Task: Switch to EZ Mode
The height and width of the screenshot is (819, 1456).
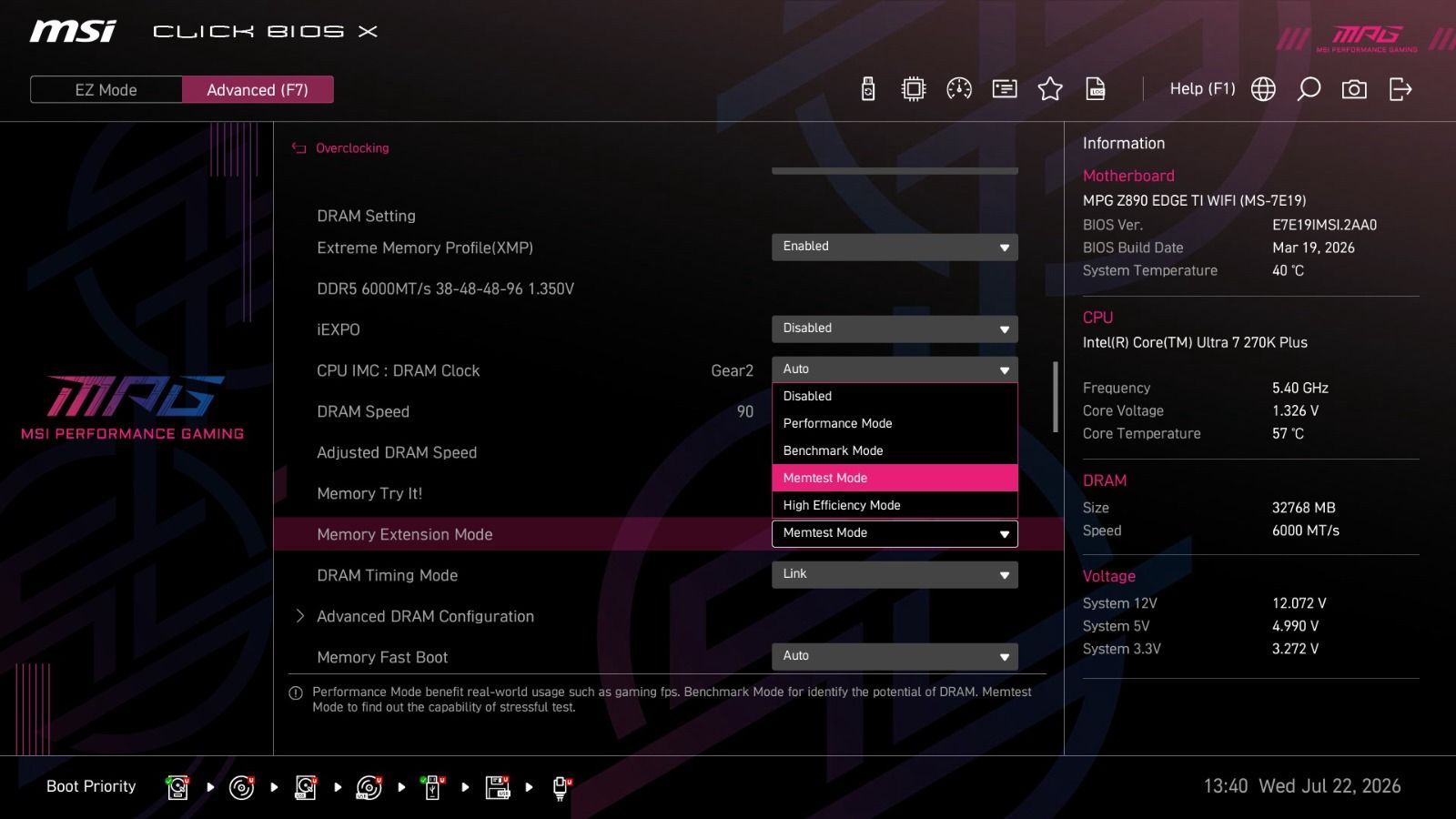Action: [106, 89]
